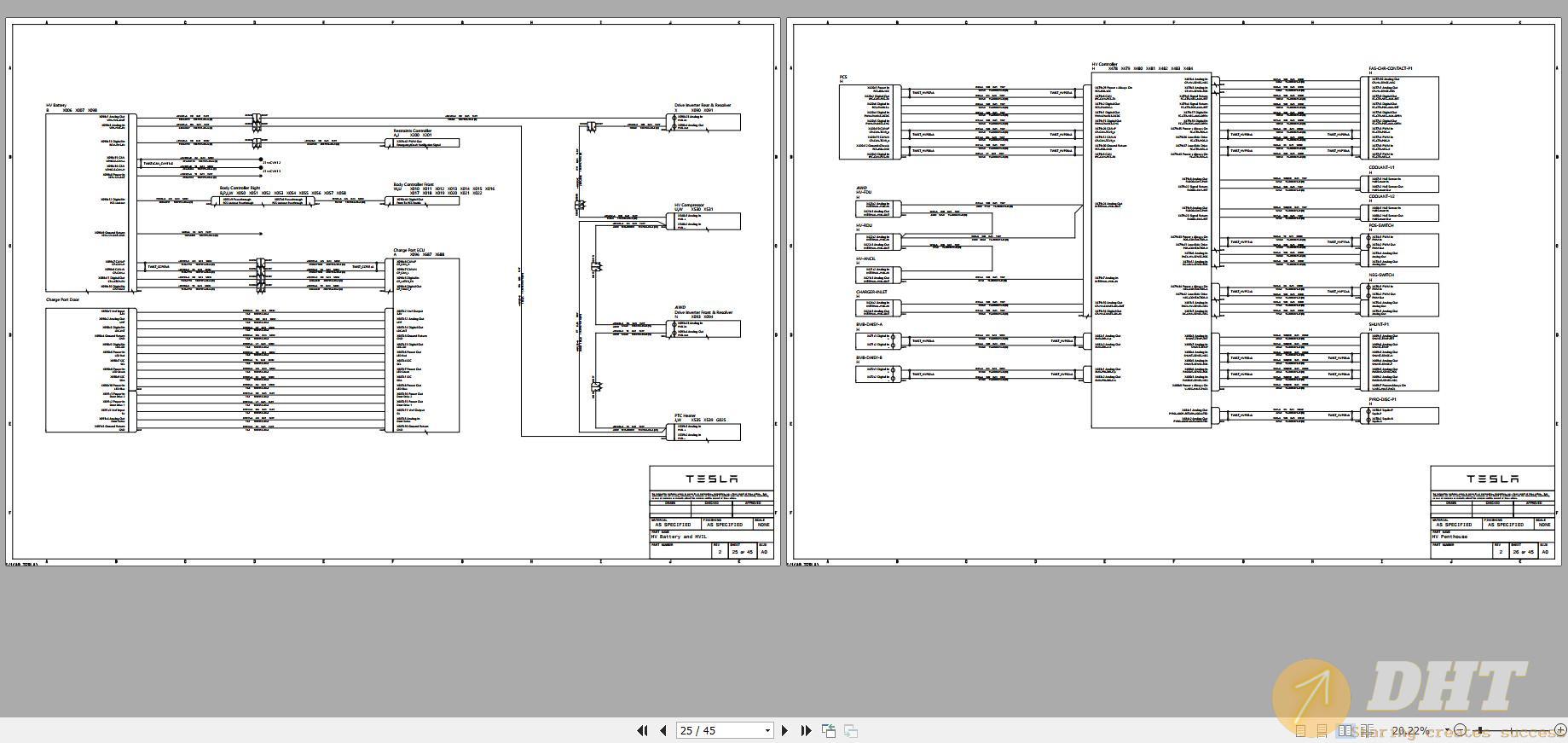Click the 'PTC Heater' label
1568x743 pixels.
(686, 415)
